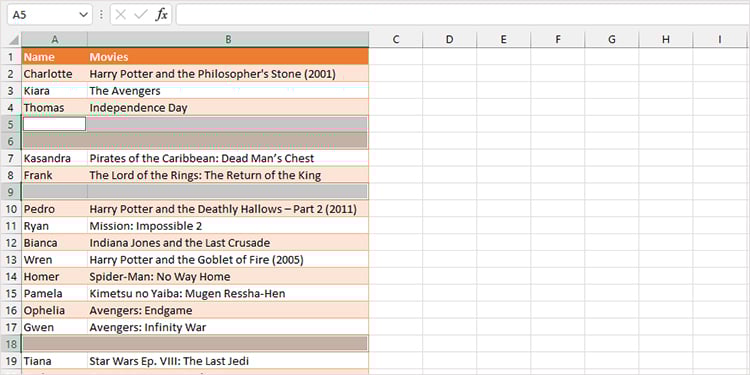The width and height of the screenshot is (750, 375).
Task: Select row 18 header
Action: [11, 344]
